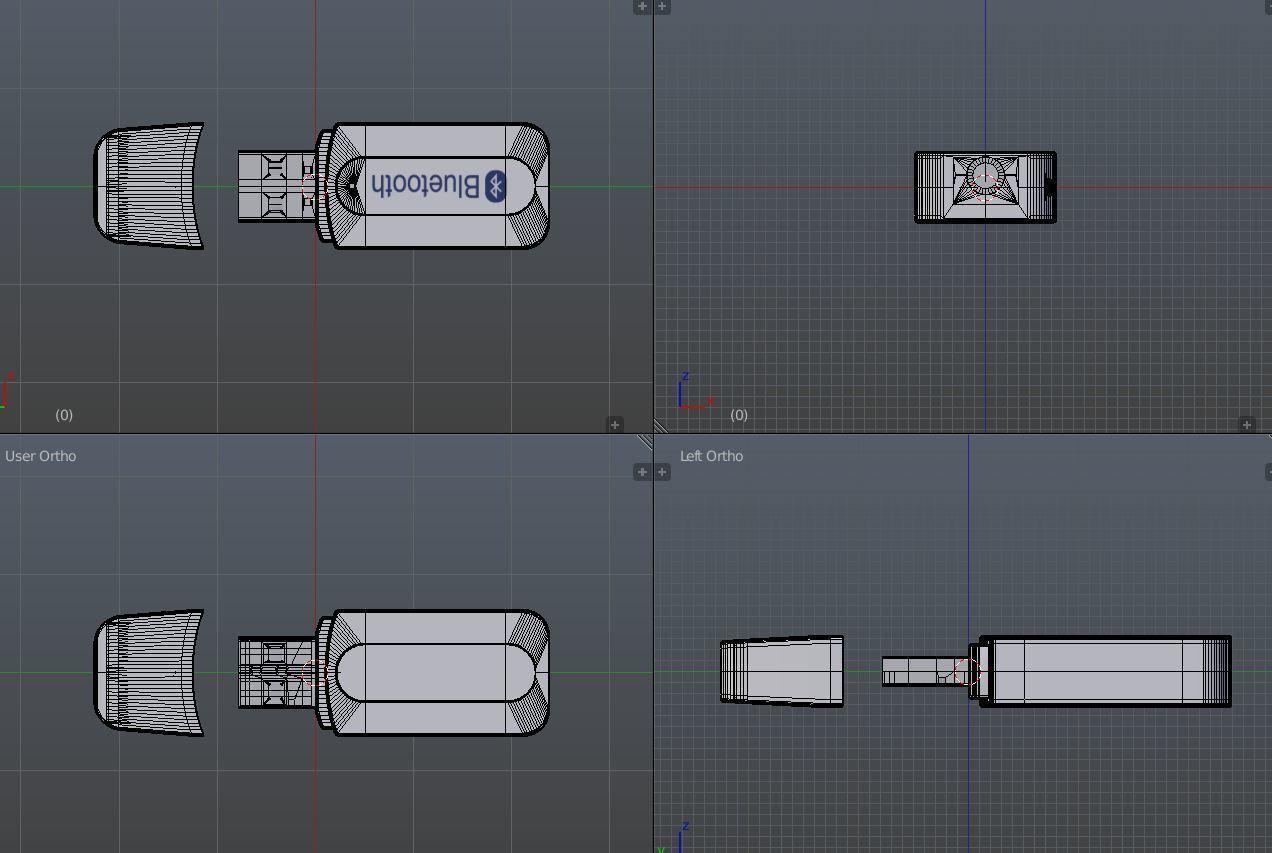Click the axis gizmo in Left Ortho viewport
This screenshot has height=853, width=1272.
pos(672,839)
